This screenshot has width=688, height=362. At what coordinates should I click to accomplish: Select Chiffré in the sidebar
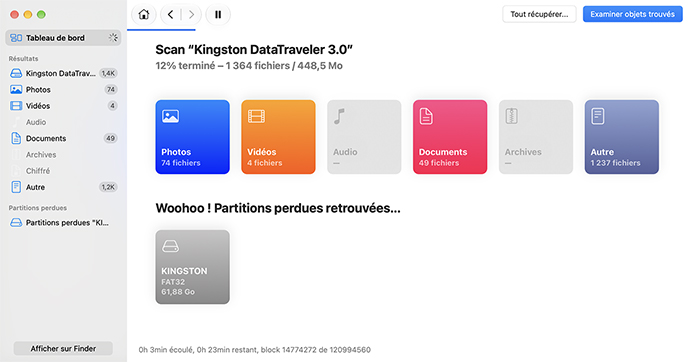pos(63,171)
